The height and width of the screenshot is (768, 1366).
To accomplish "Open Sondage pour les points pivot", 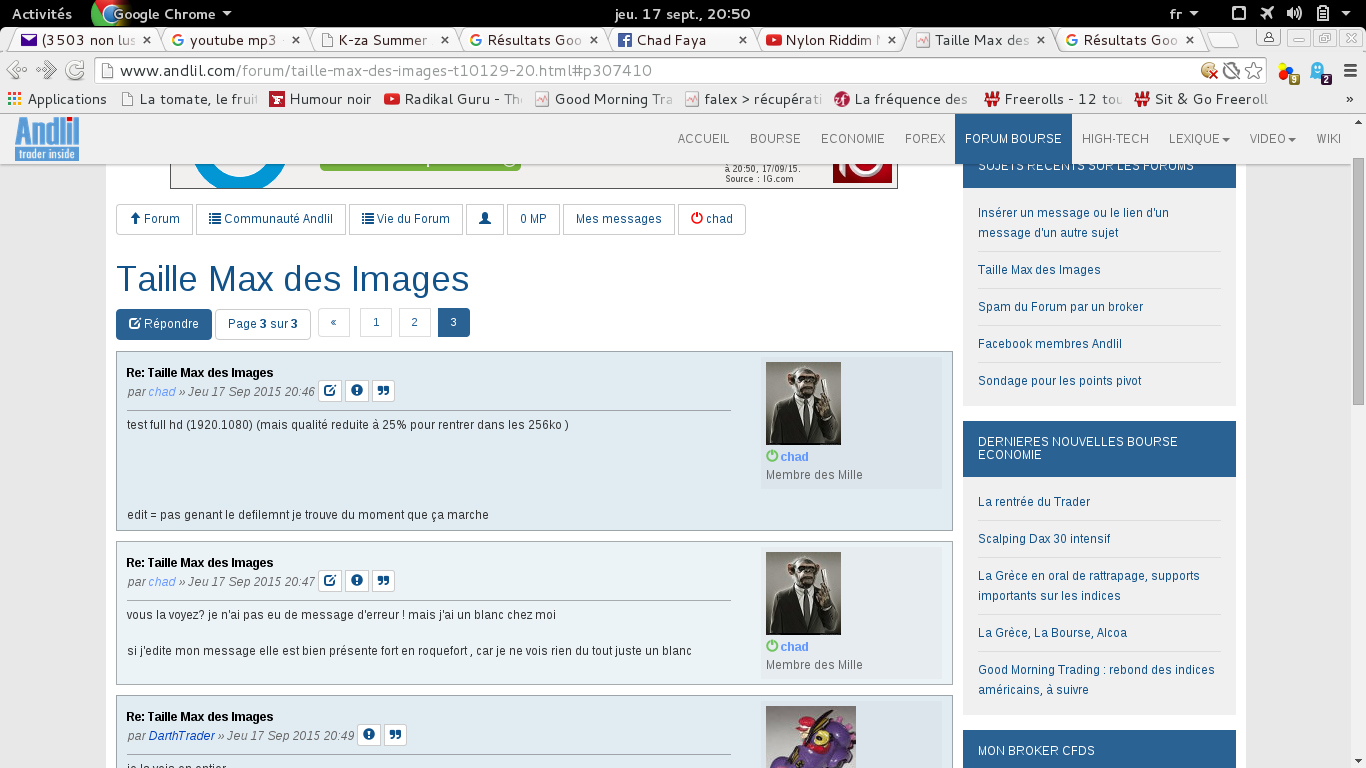I will tap(1059, 381).
